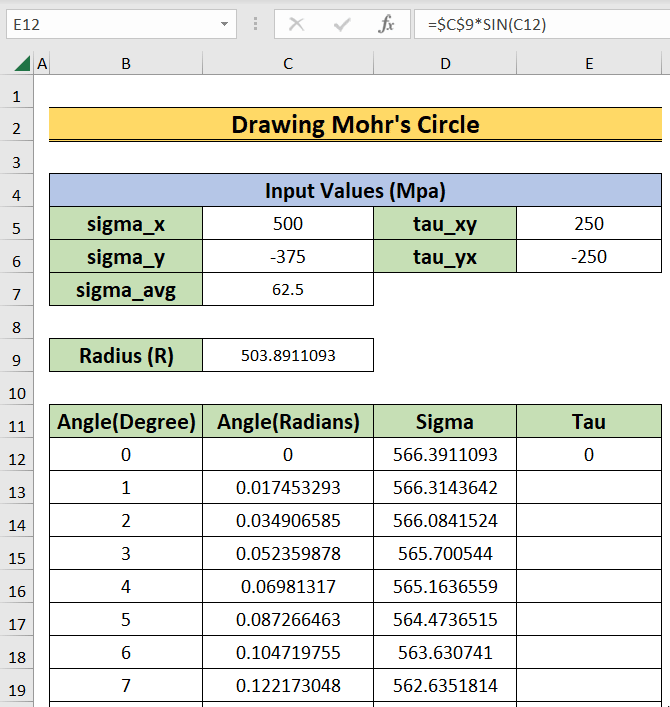Click the Select All triangle corner

[22, 63]
